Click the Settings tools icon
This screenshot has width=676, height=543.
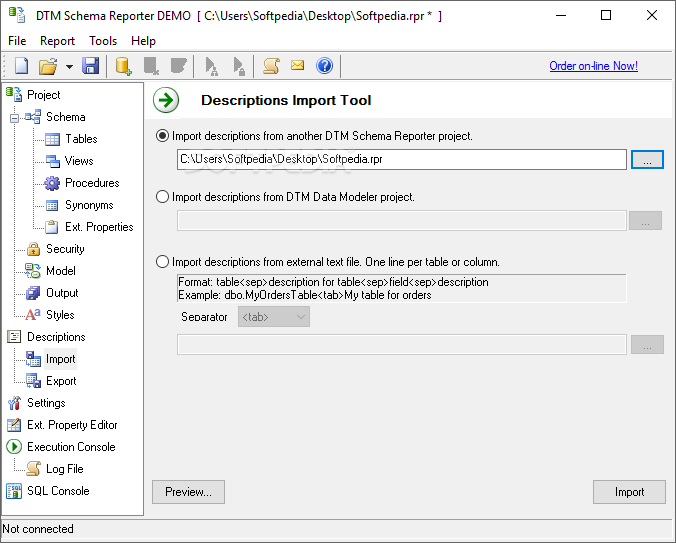click(x=14, y=403)
